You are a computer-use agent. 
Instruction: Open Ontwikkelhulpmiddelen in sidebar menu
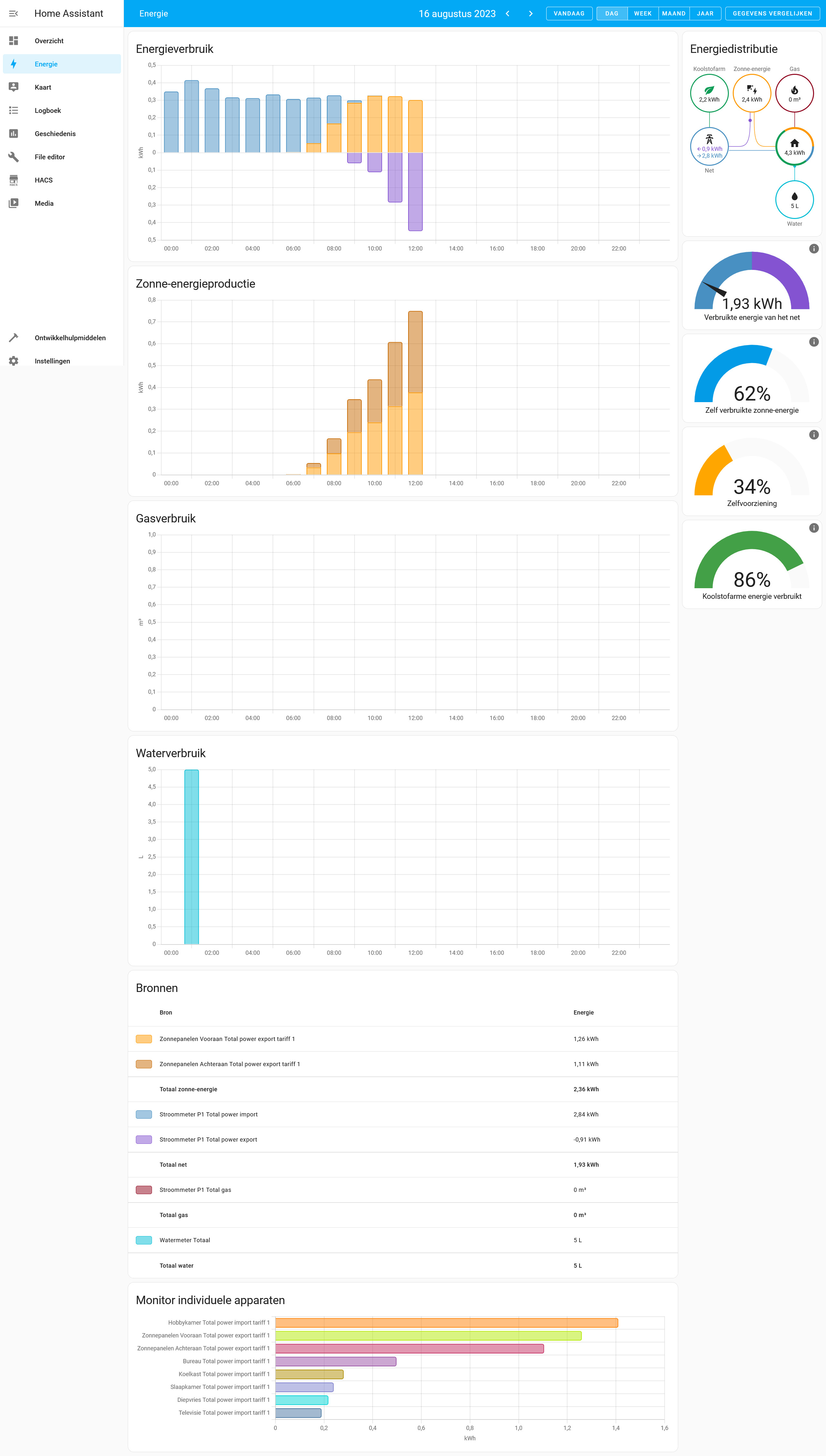(x=70, y=338)
